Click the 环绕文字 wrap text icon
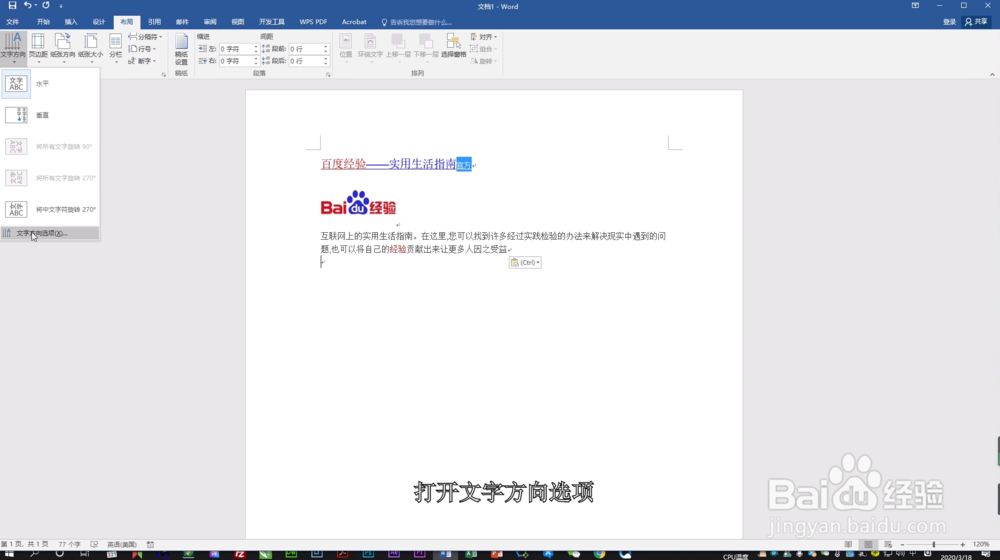 pyautogui.click(x=370, y=47)
